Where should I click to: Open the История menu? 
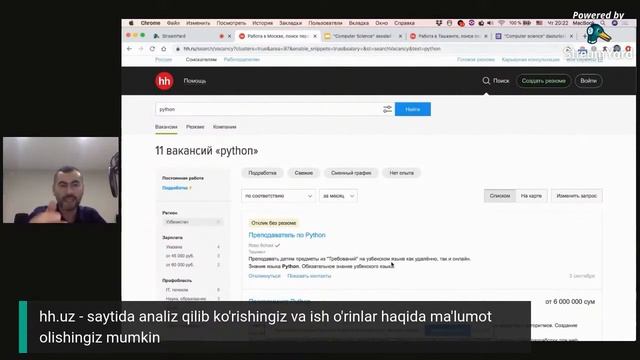point(262,23)
